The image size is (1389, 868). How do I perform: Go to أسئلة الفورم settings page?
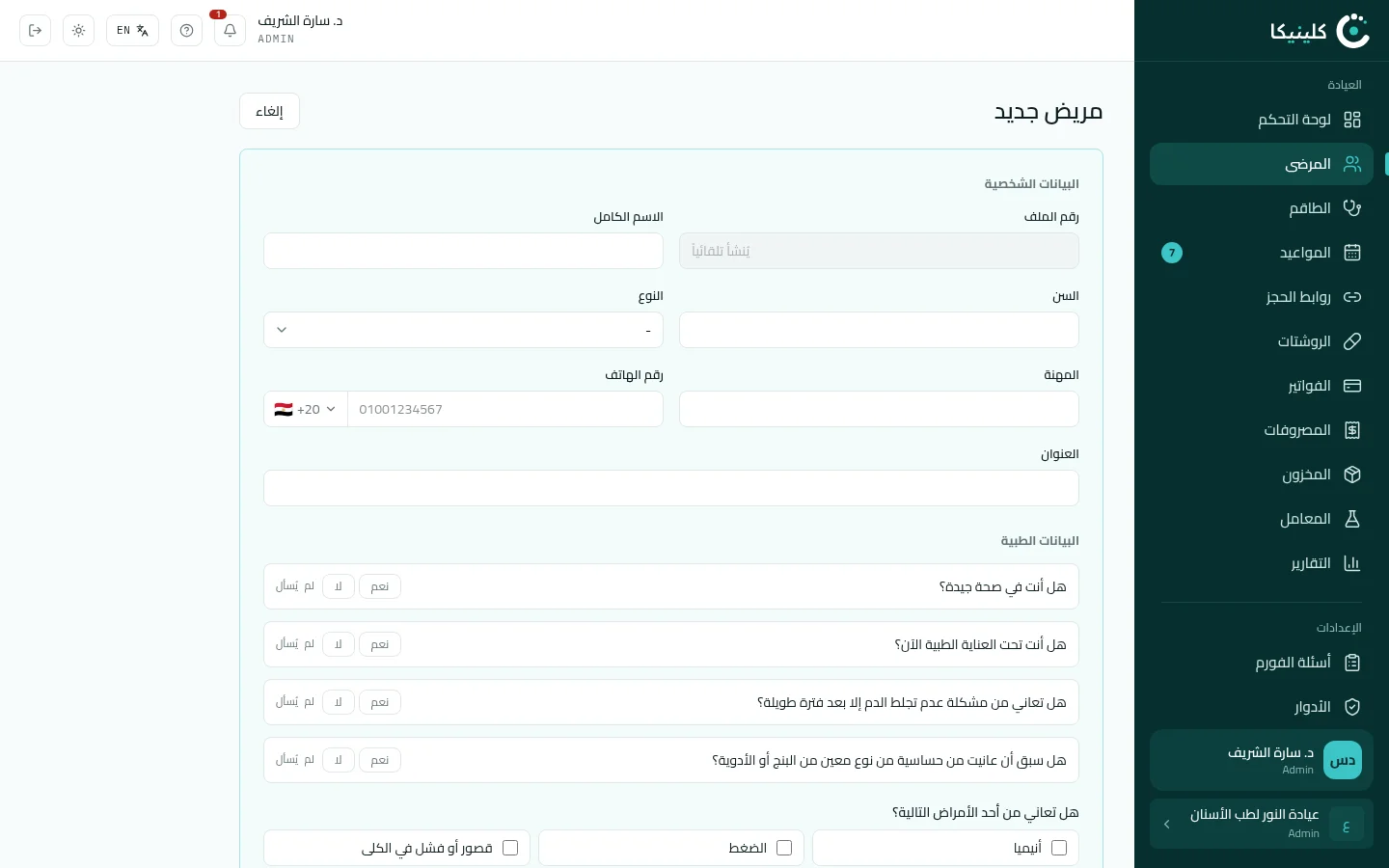(1262, 663)
